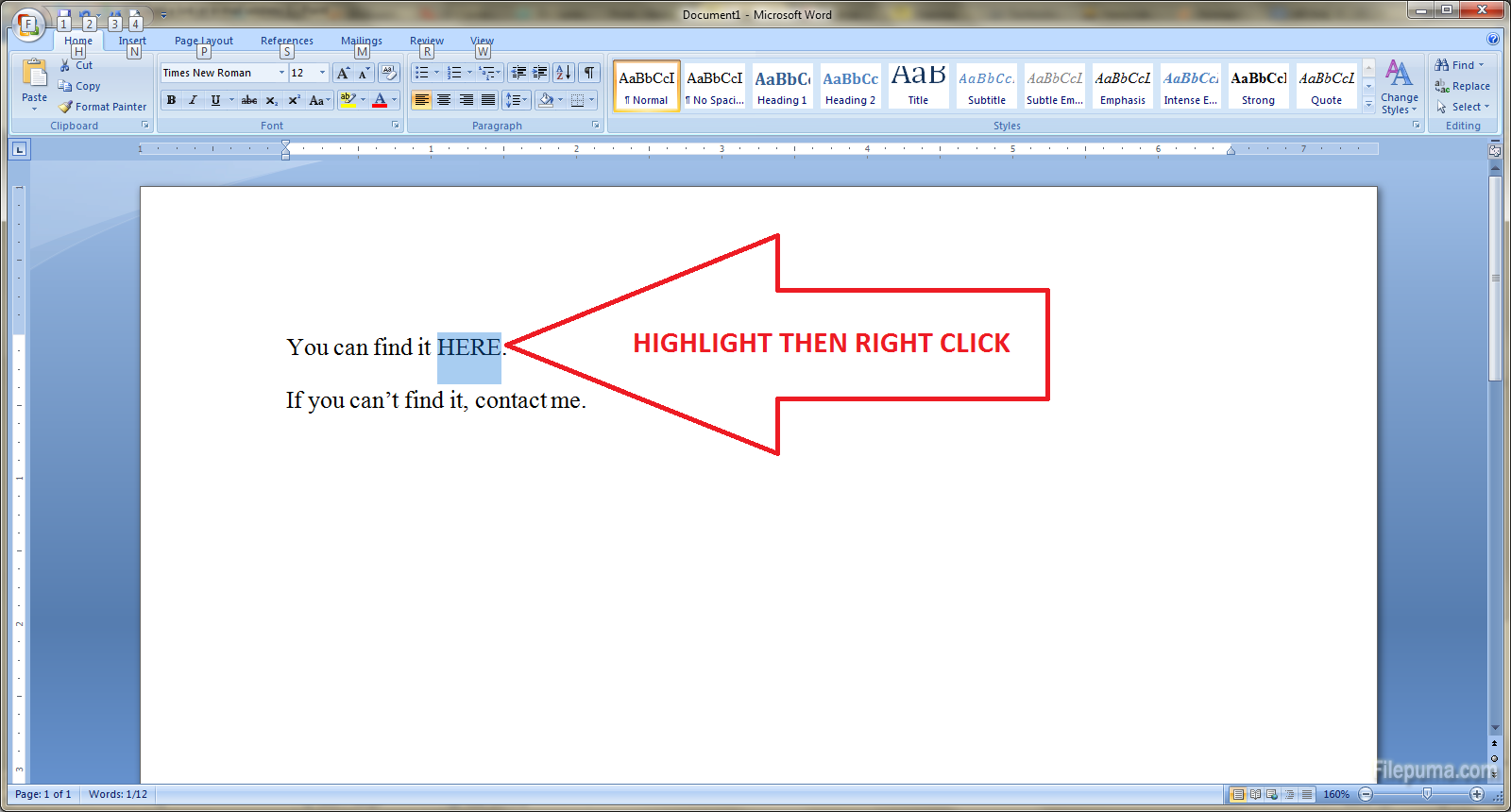Image resolution: width=1511 pixels, height=812 pixels.
Task: Open the font size dropdown
Action: pos(322,73)
